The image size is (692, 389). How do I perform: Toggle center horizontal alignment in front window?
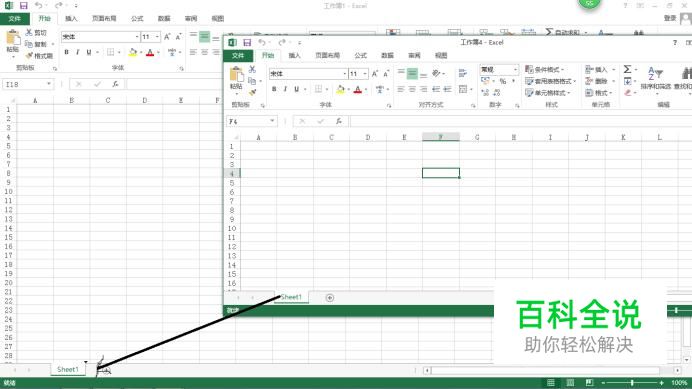click(x=412, y=89)
